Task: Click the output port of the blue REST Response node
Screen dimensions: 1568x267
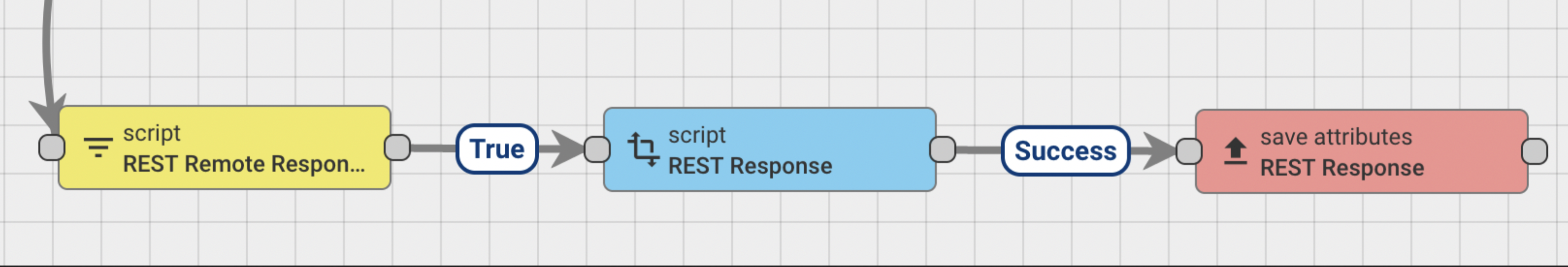Action: click(943, 149)
